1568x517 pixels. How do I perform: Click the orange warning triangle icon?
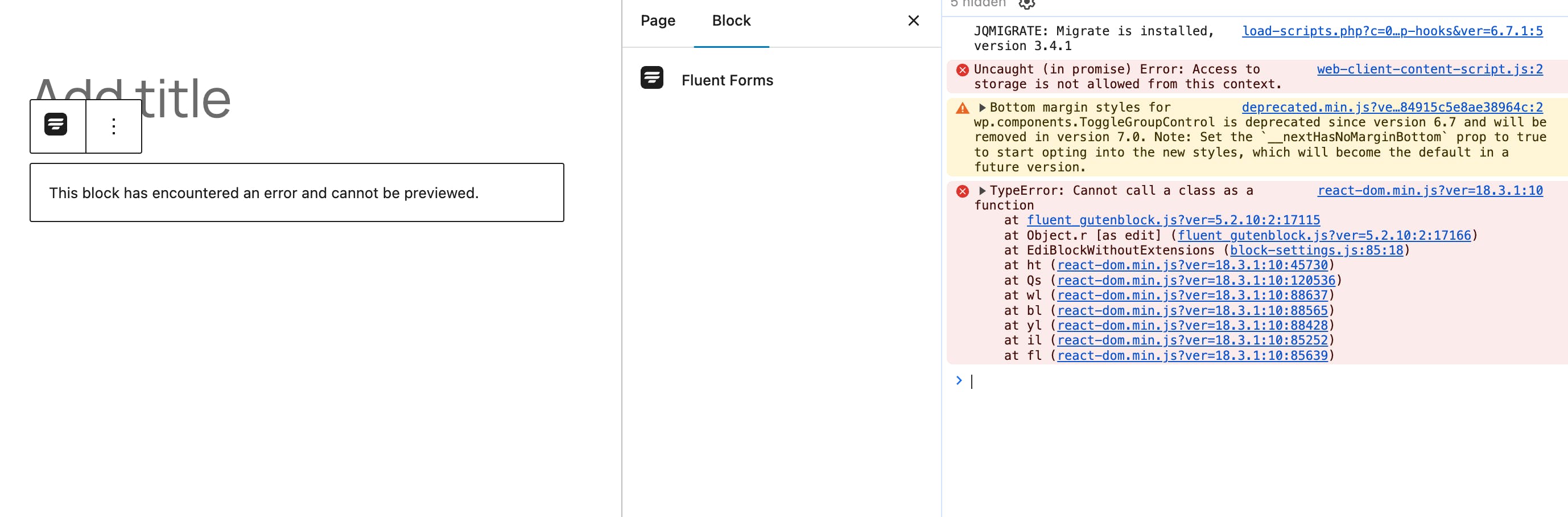pyautogui.click(x=962, y=108)
